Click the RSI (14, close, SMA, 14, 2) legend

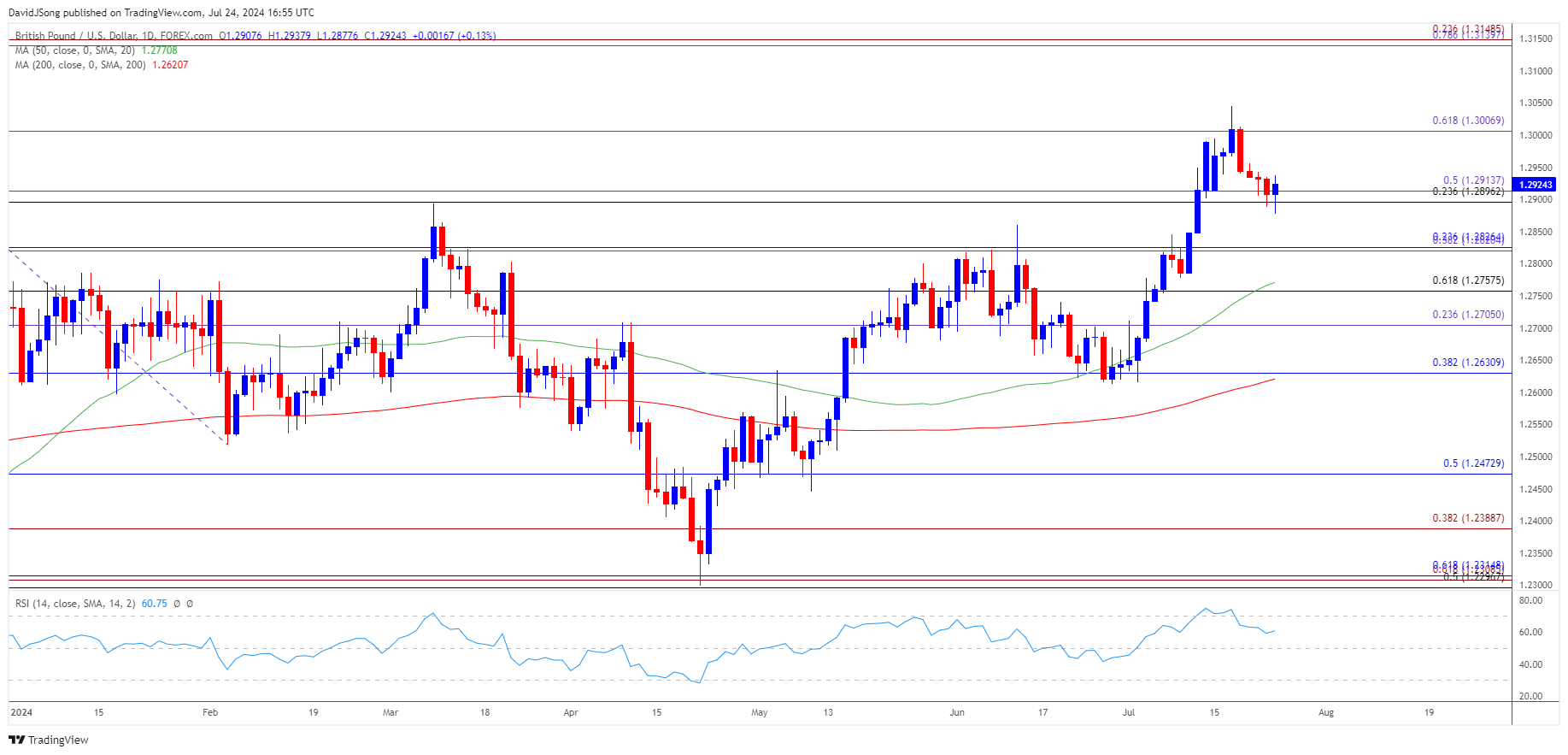pos(75,604)
